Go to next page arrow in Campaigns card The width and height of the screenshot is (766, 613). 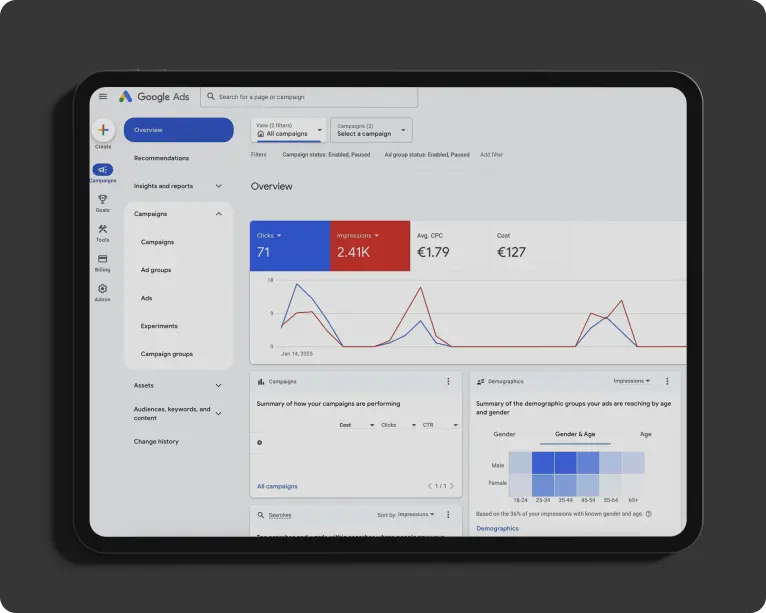[452, 486]
